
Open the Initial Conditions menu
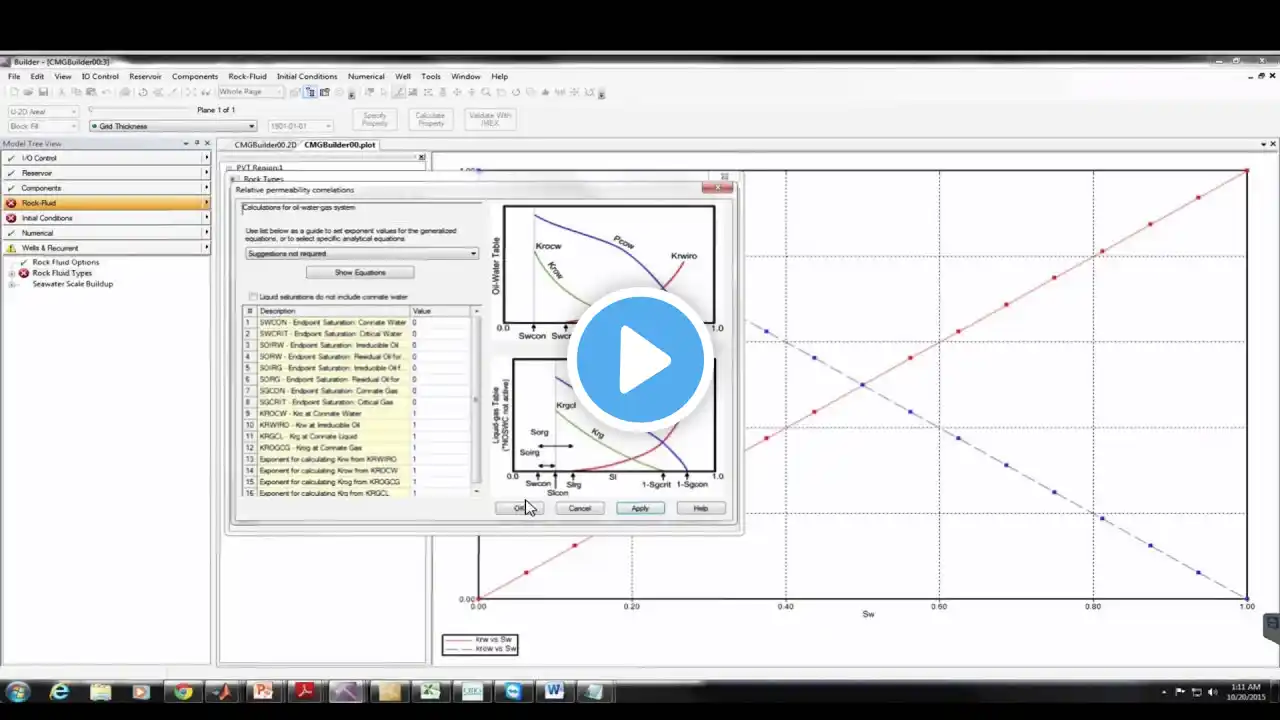tap(307, 76)
